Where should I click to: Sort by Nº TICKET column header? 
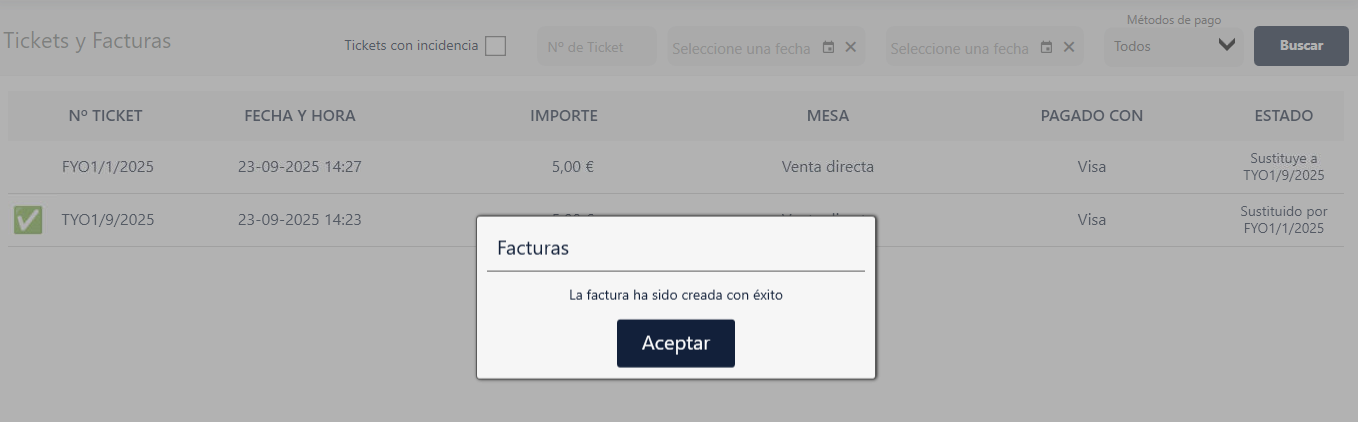(105, 116)
